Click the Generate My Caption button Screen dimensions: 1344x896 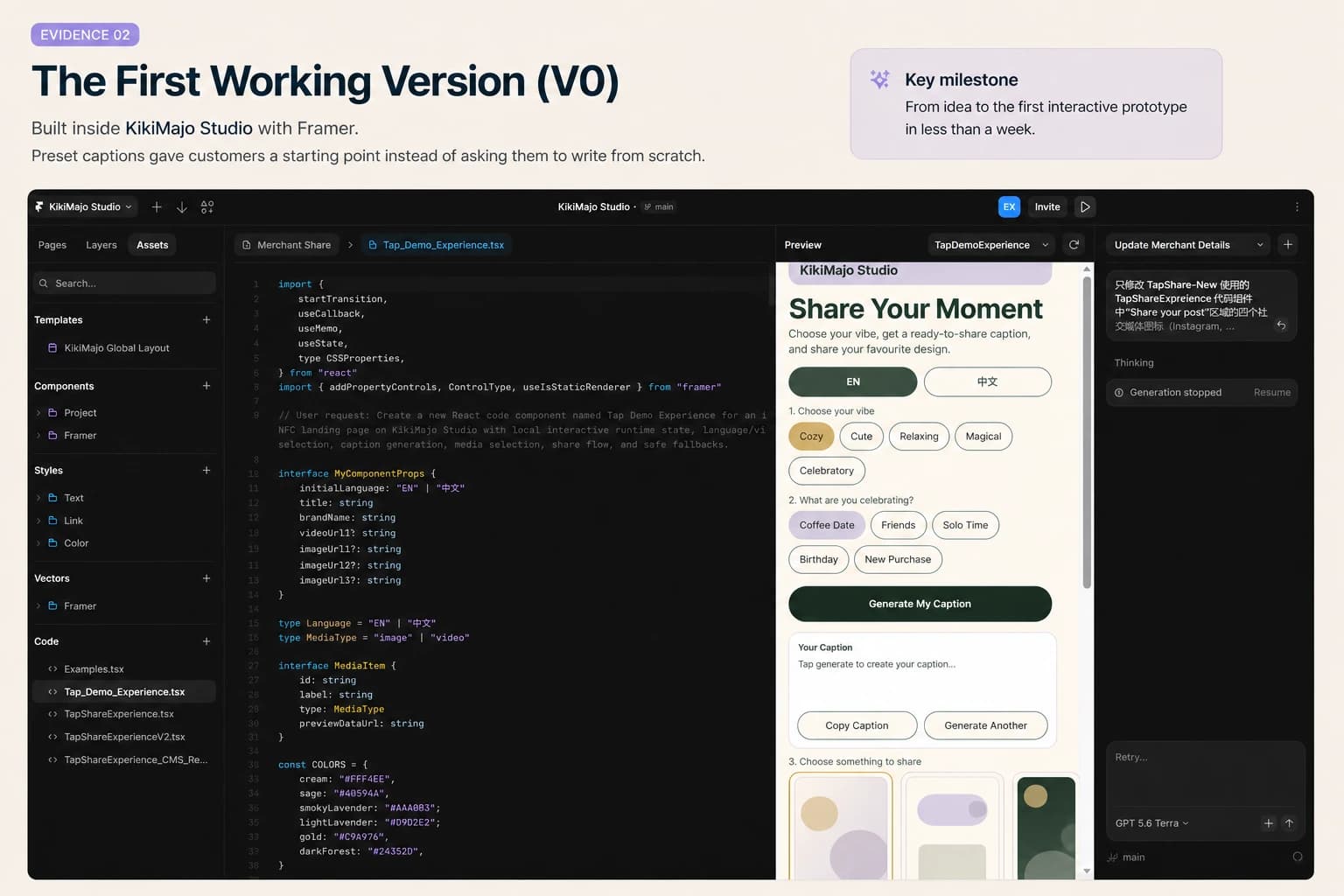point(920,604)
